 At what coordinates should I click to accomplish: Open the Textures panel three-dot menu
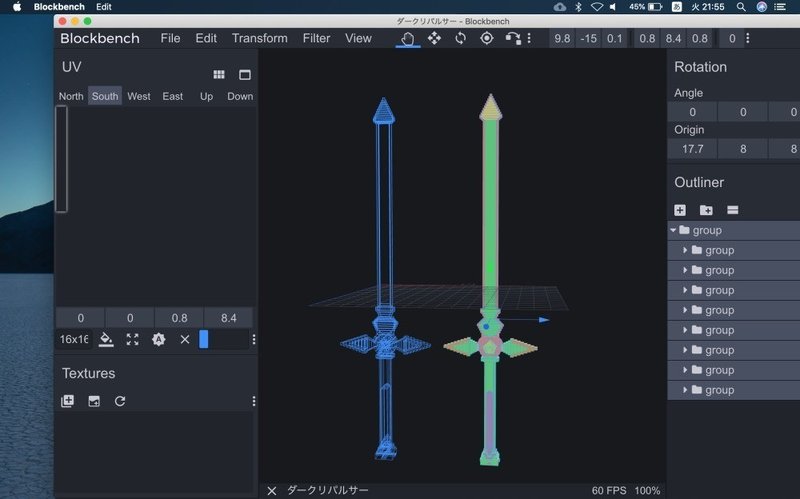[254, 401]
